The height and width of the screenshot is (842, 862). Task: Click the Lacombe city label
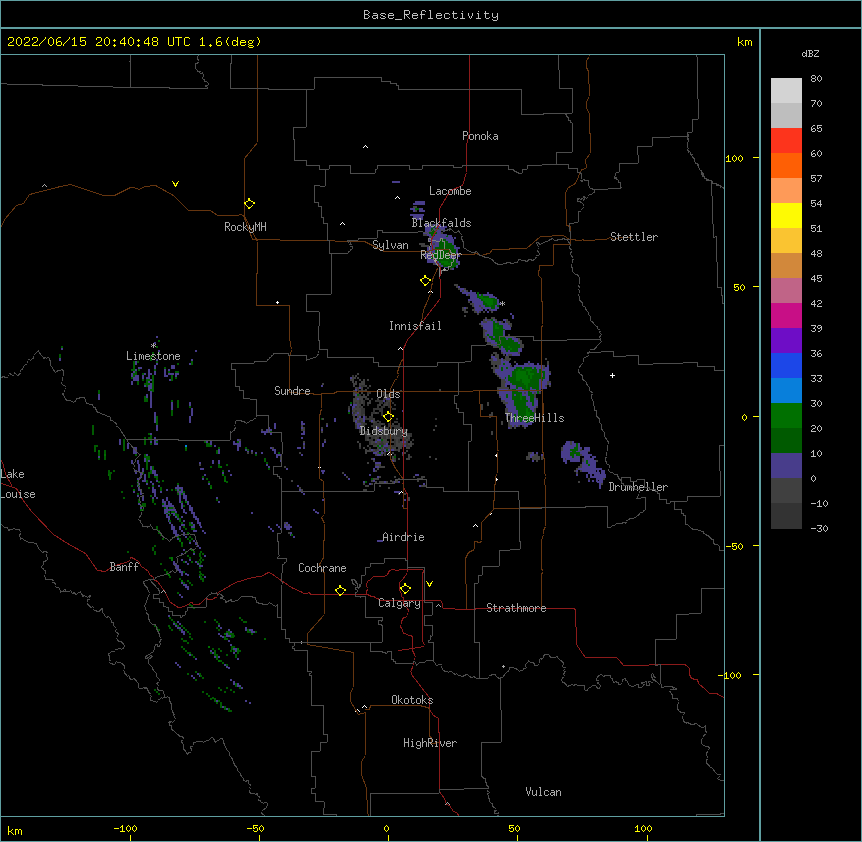450,191
